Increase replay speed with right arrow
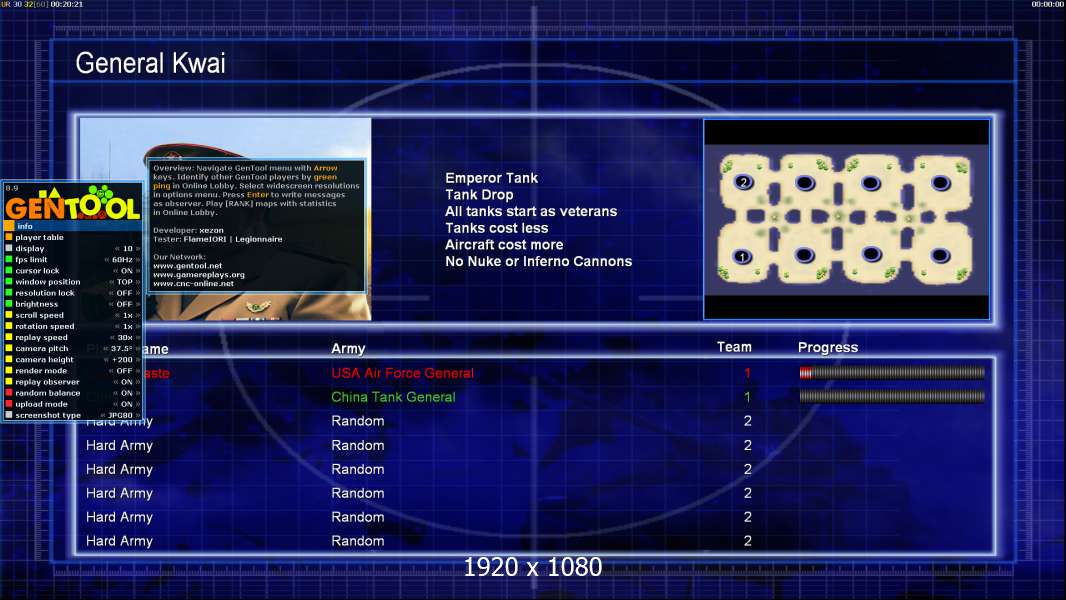Viewport: 1066px width, 600px height. [x=138, y=337]
